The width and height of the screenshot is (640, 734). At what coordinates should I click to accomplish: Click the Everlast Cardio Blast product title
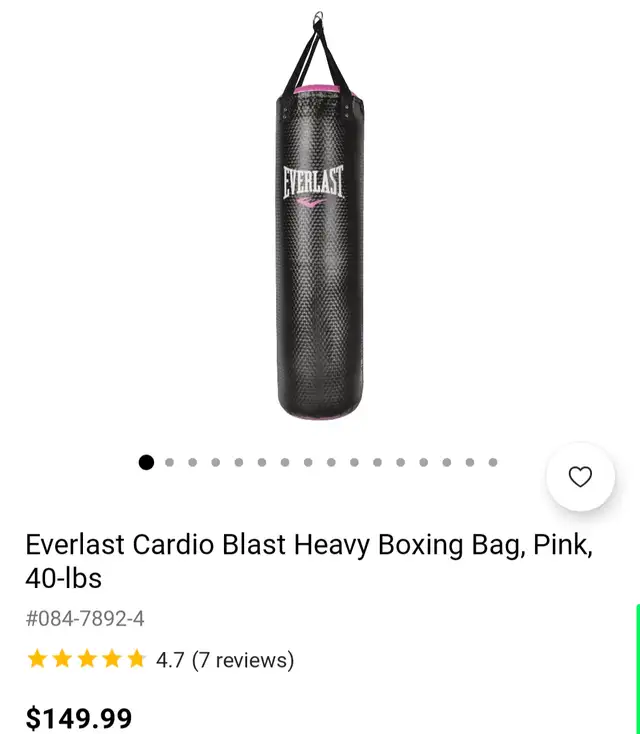point(309,561)
